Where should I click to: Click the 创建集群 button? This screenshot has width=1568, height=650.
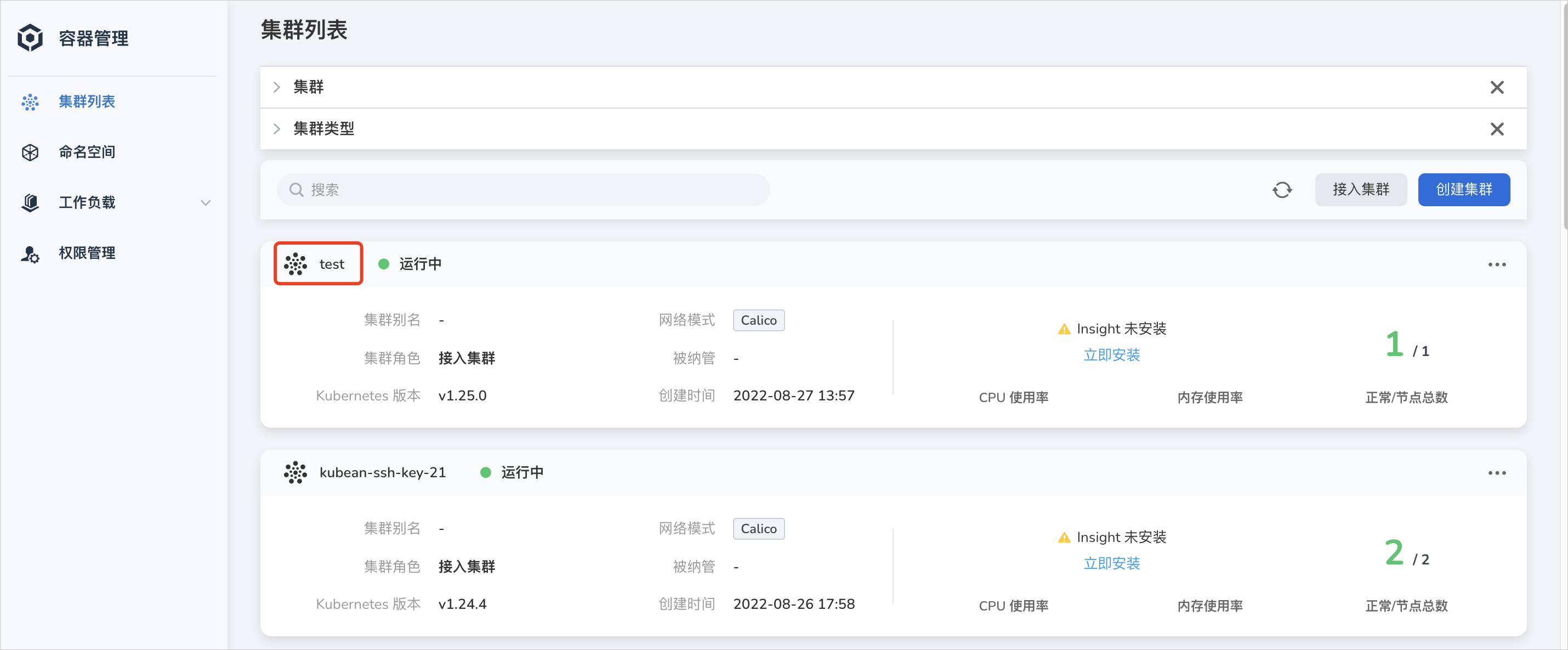1463,189
